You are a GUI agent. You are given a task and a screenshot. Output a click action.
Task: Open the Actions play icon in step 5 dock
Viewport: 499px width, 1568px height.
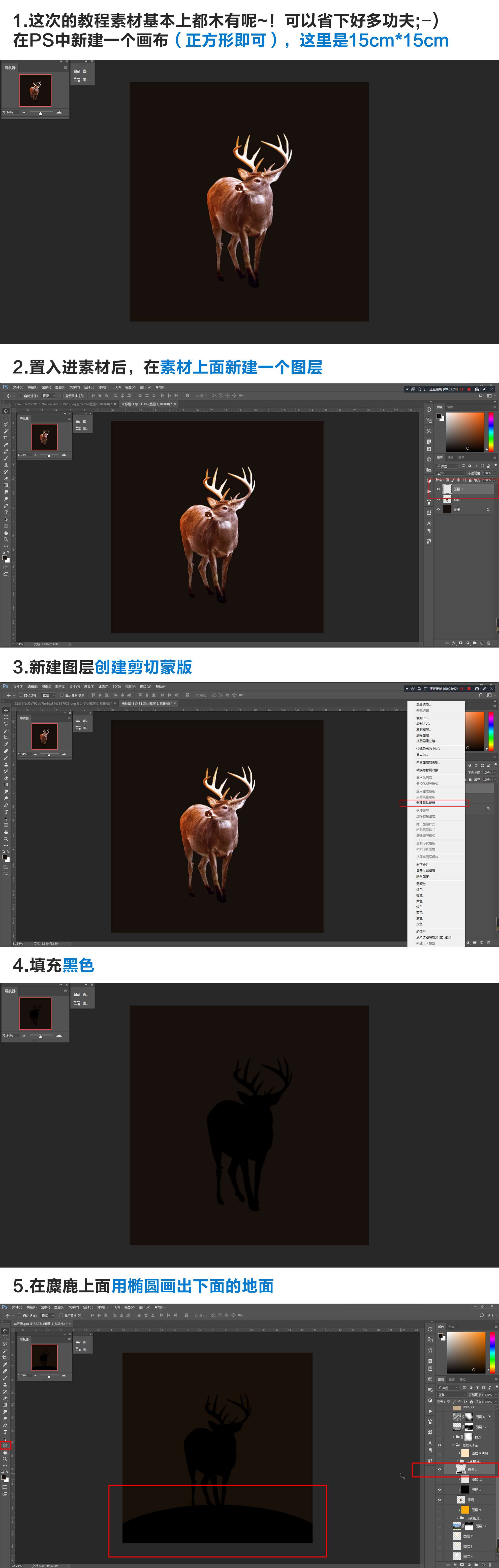click(x=430, y=1411)
